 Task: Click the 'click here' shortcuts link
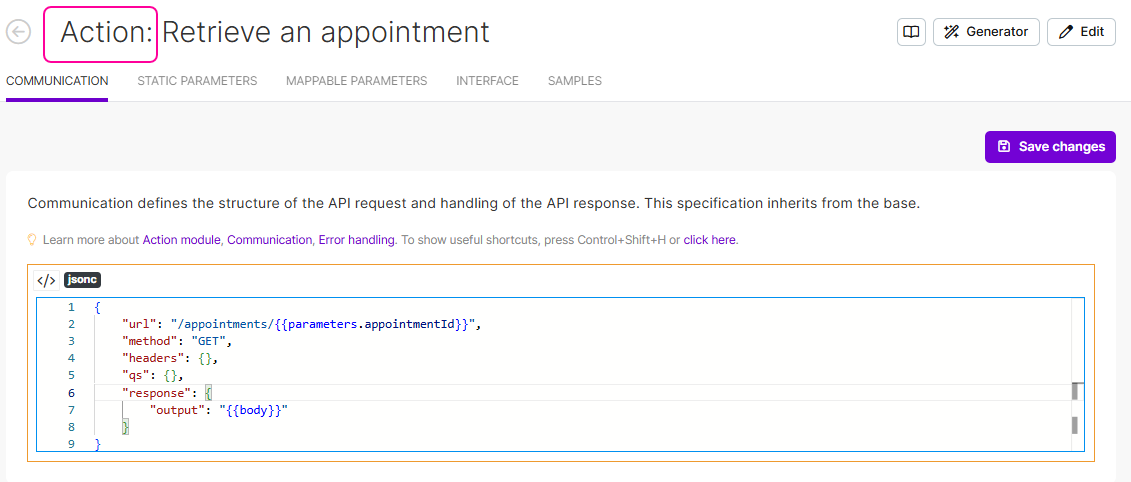(710, 240)
